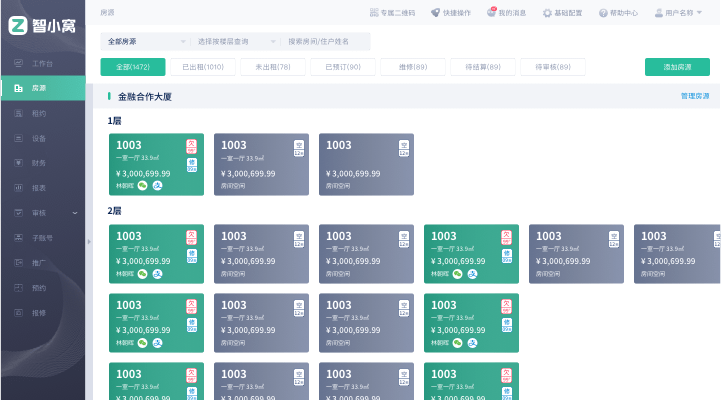Open the green 1003 room card under 1层

(x=156, y=165)
